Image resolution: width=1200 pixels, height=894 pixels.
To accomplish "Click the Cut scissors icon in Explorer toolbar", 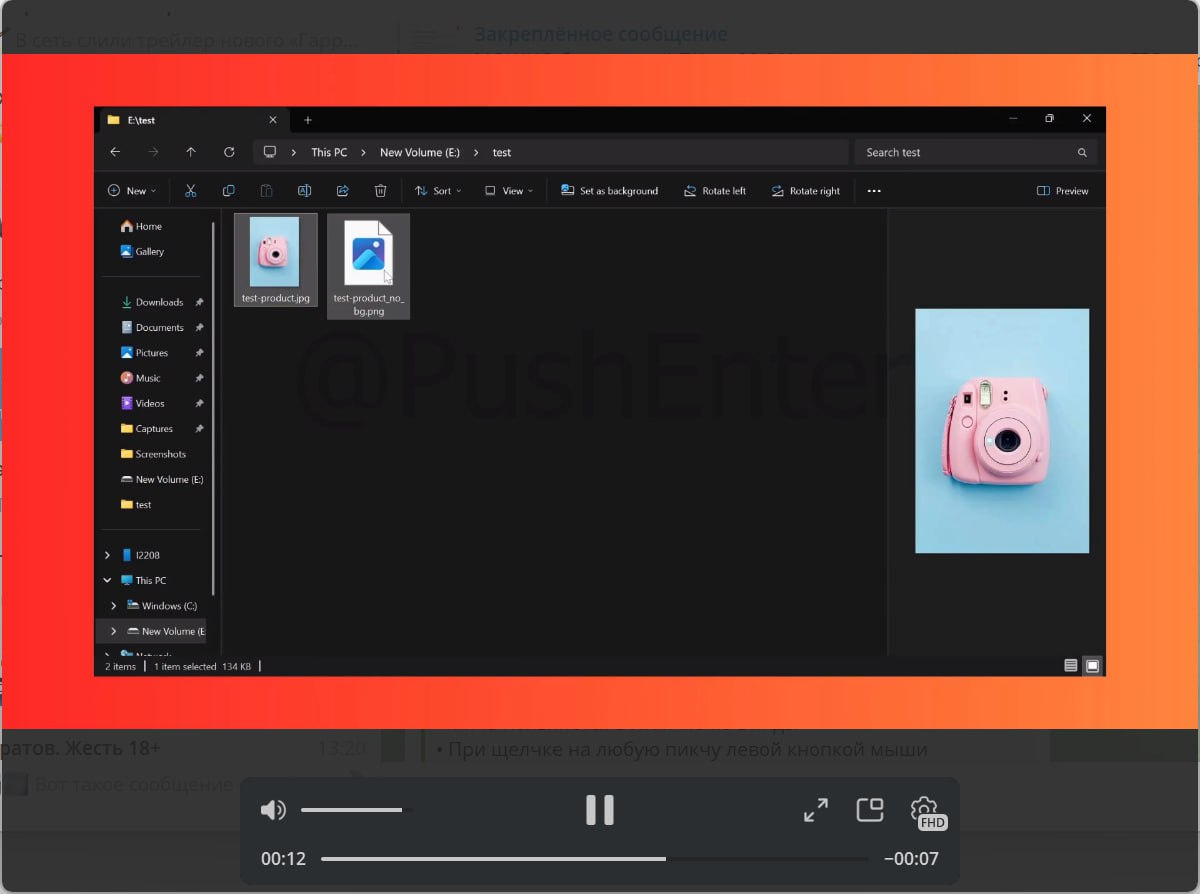I will click(191, 191).
